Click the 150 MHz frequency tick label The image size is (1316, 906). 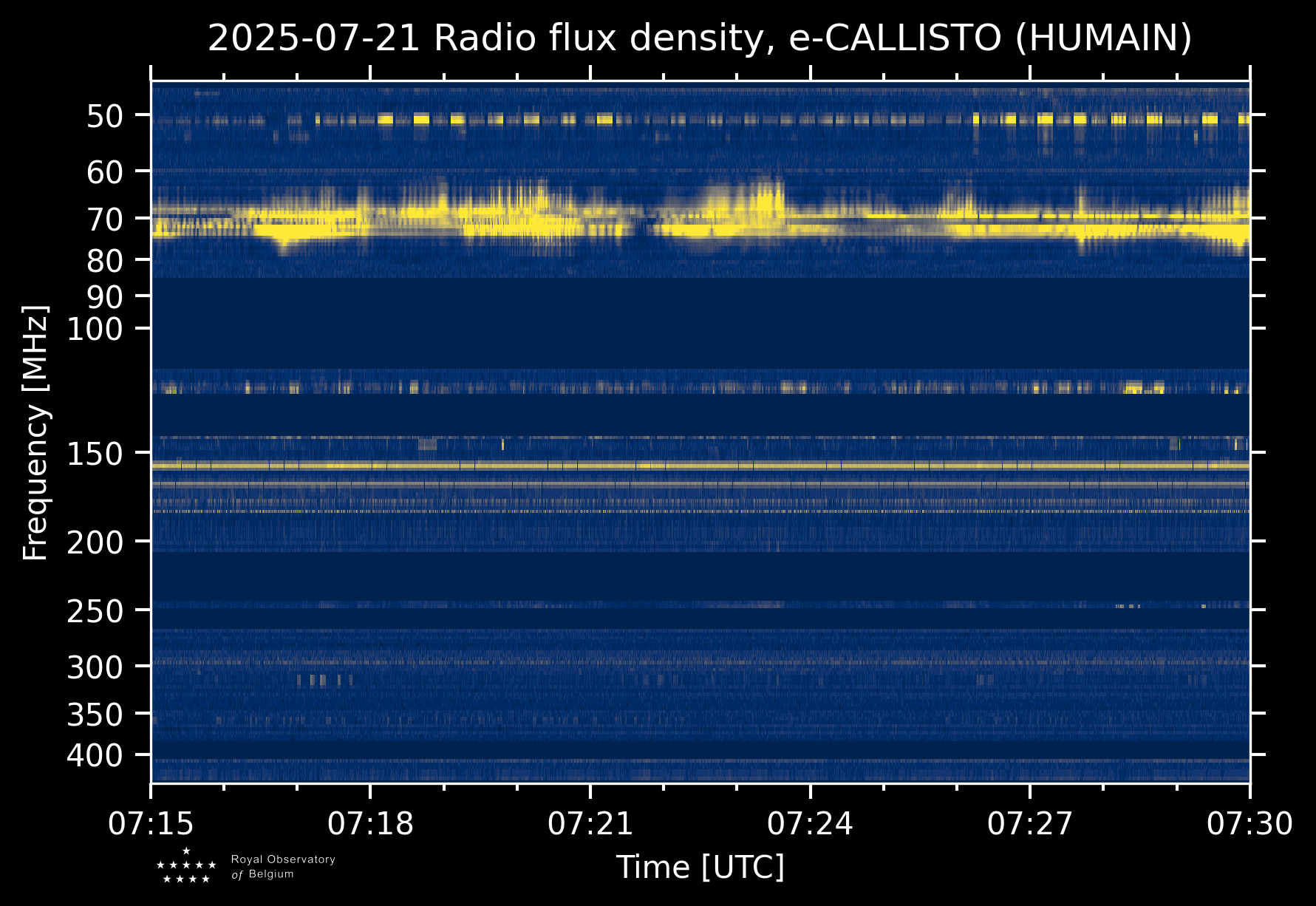(x=95, y=454)
